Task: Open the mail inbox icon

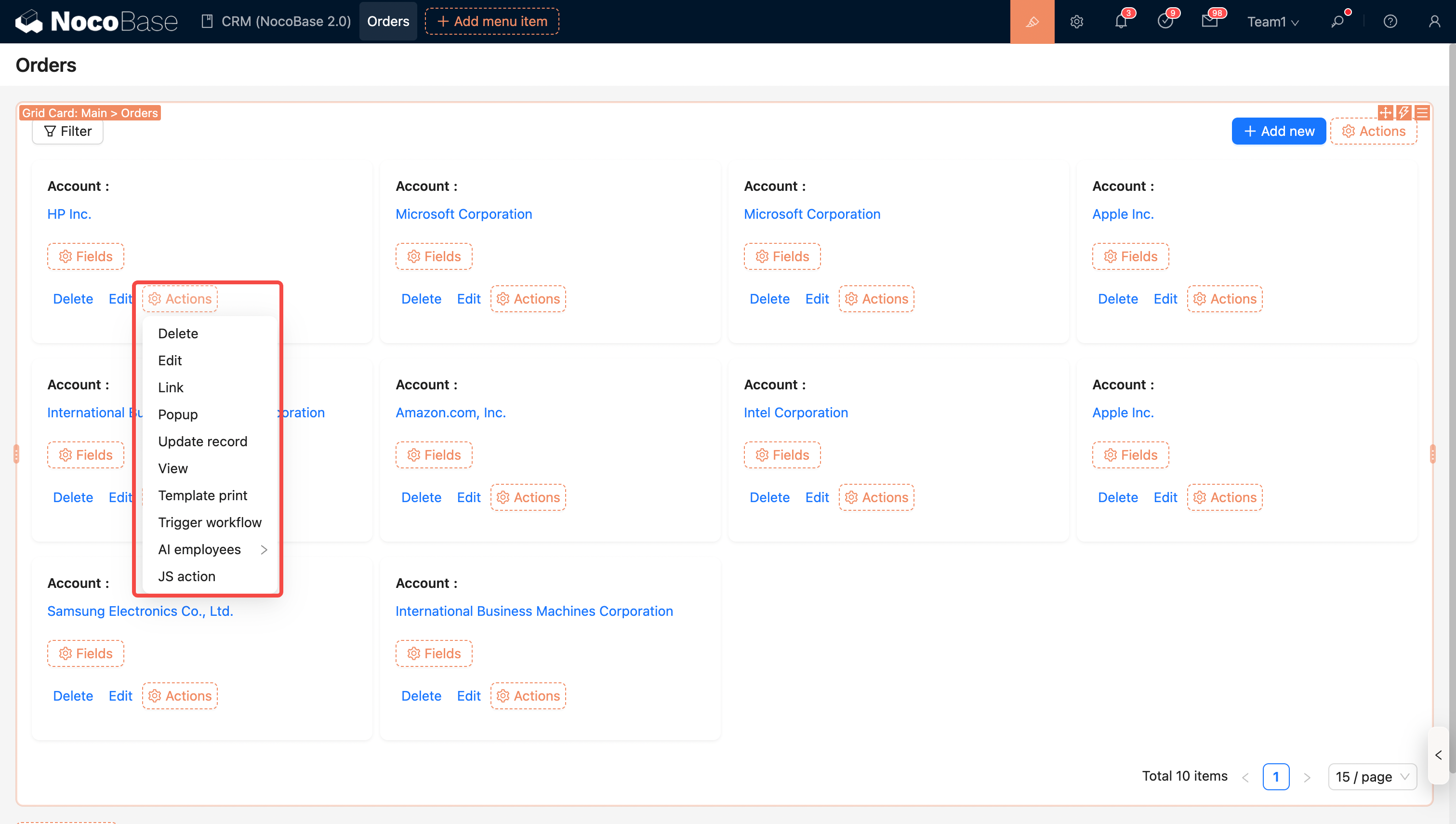Action: tap(1209, 22)
